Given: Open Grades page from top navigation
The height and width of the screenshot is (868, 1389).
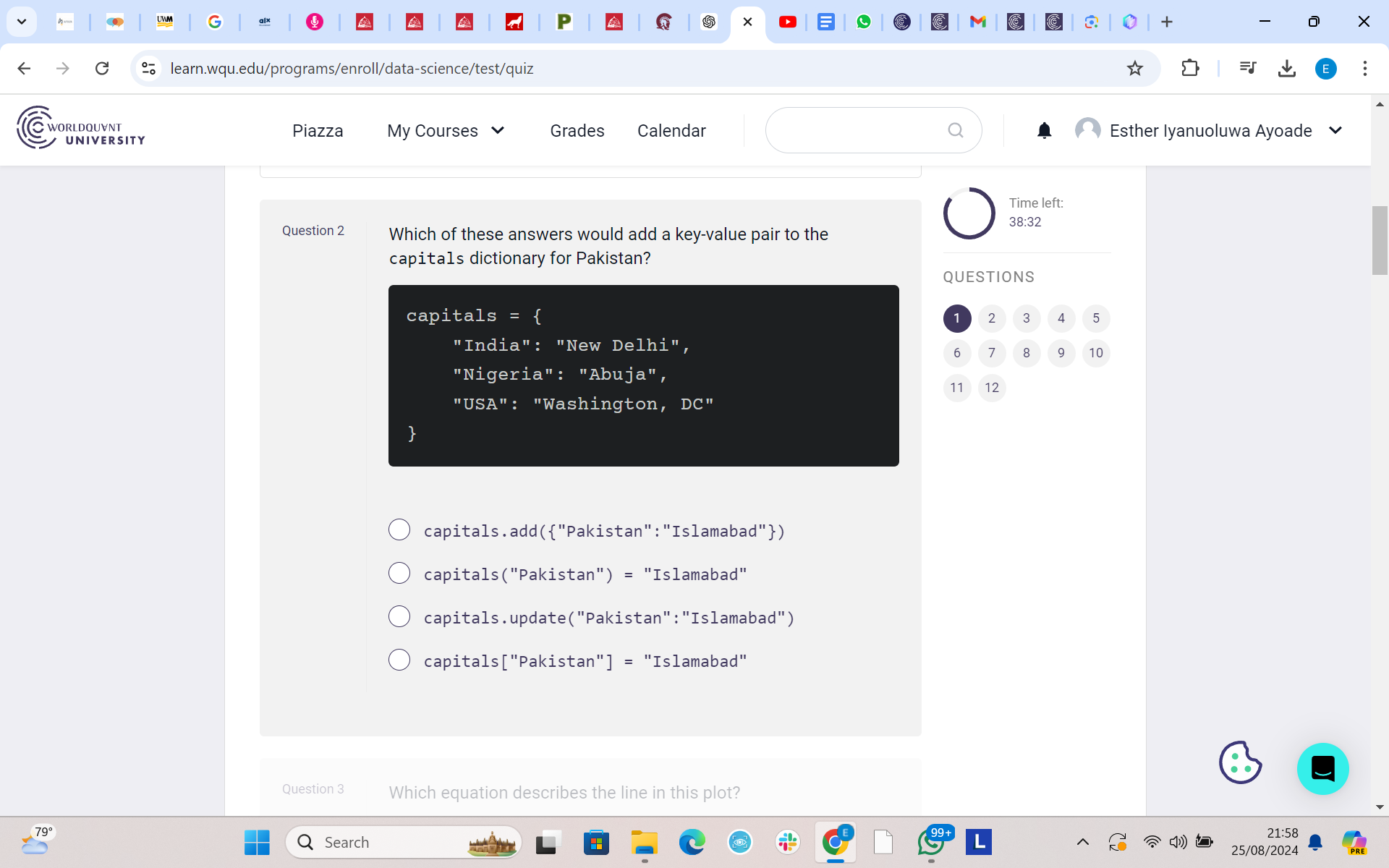Looking at the screenshot, I should [x=577, y=131].
